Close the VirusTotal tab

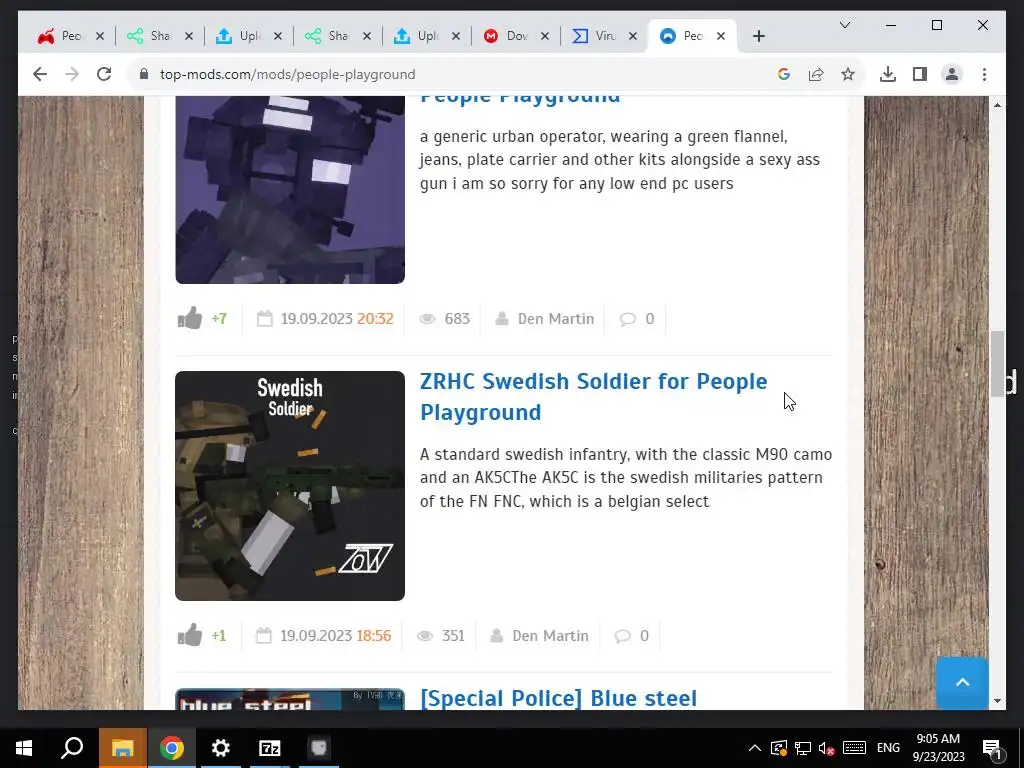633,36
